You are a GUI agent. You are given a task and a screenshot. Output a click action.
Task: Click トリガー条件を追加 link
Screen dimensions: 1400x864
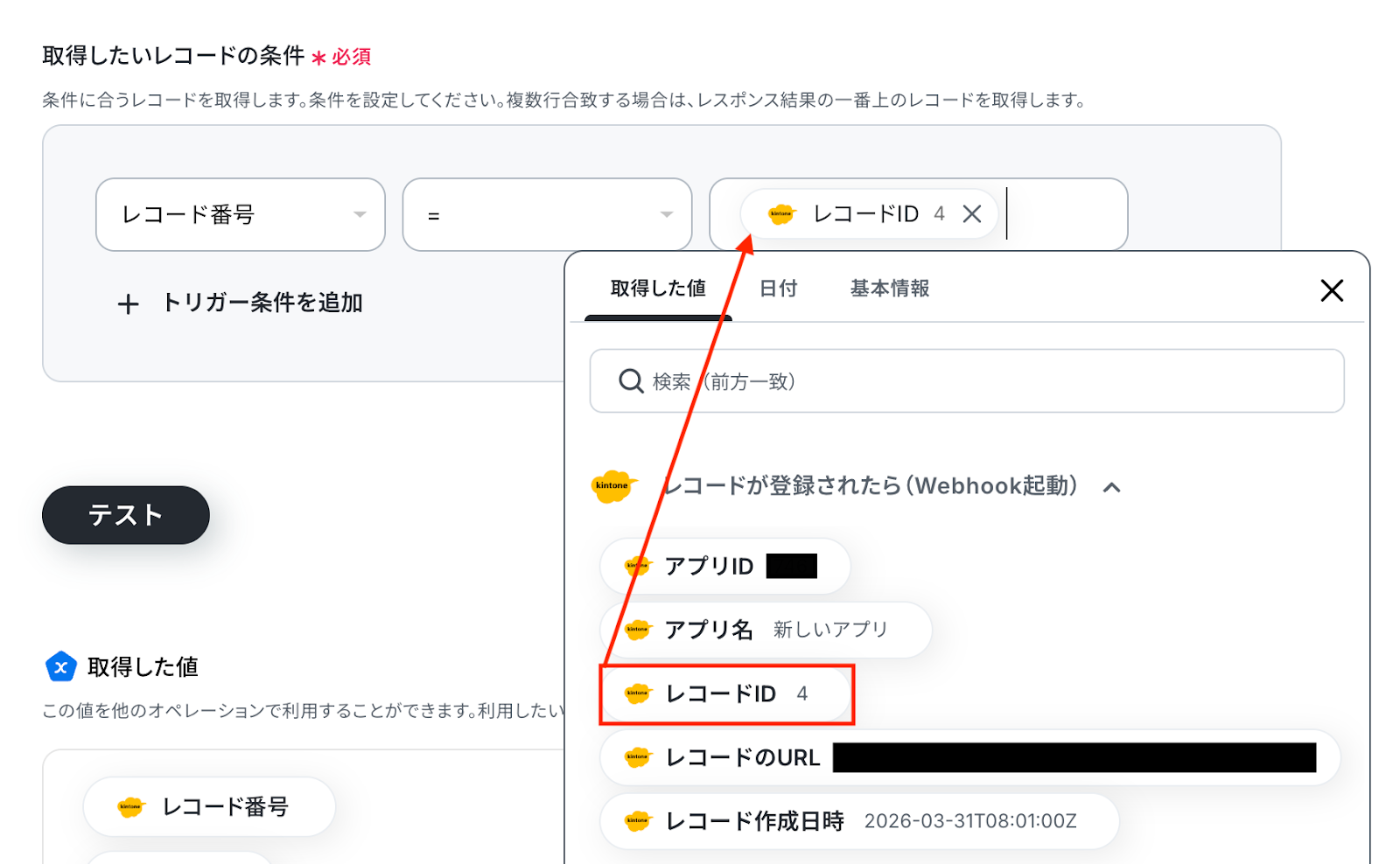[262, 303]
